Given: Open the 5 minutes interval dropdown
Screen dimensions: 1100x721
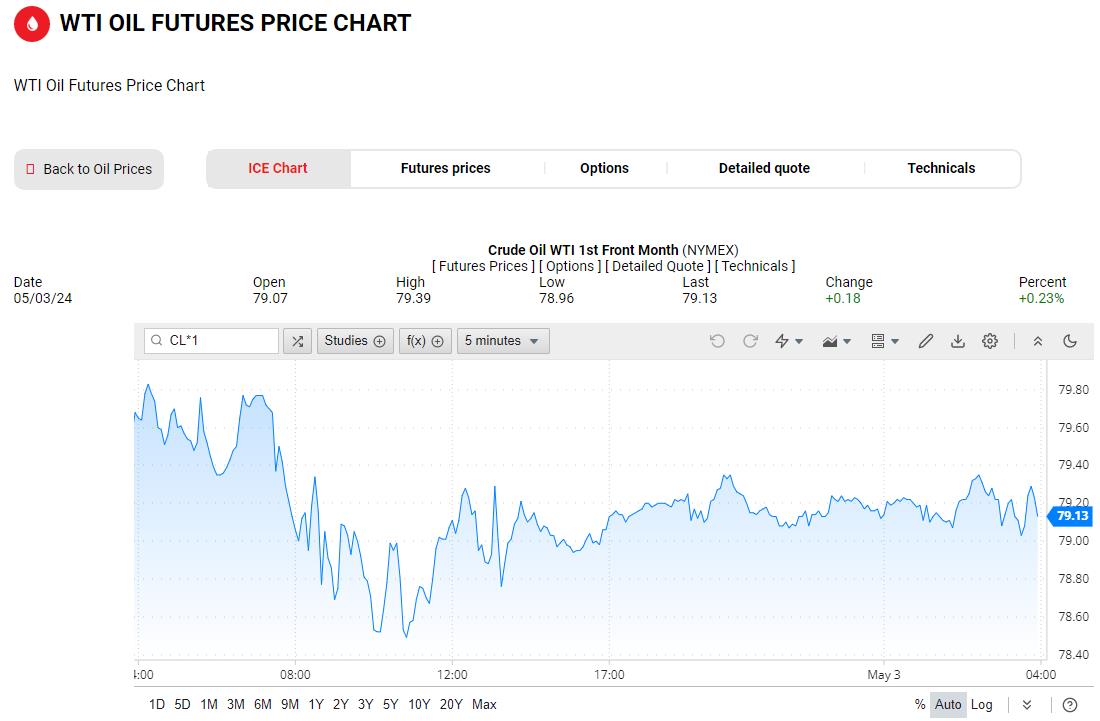Looking at the screenshot, I should [x=502, y=341].
